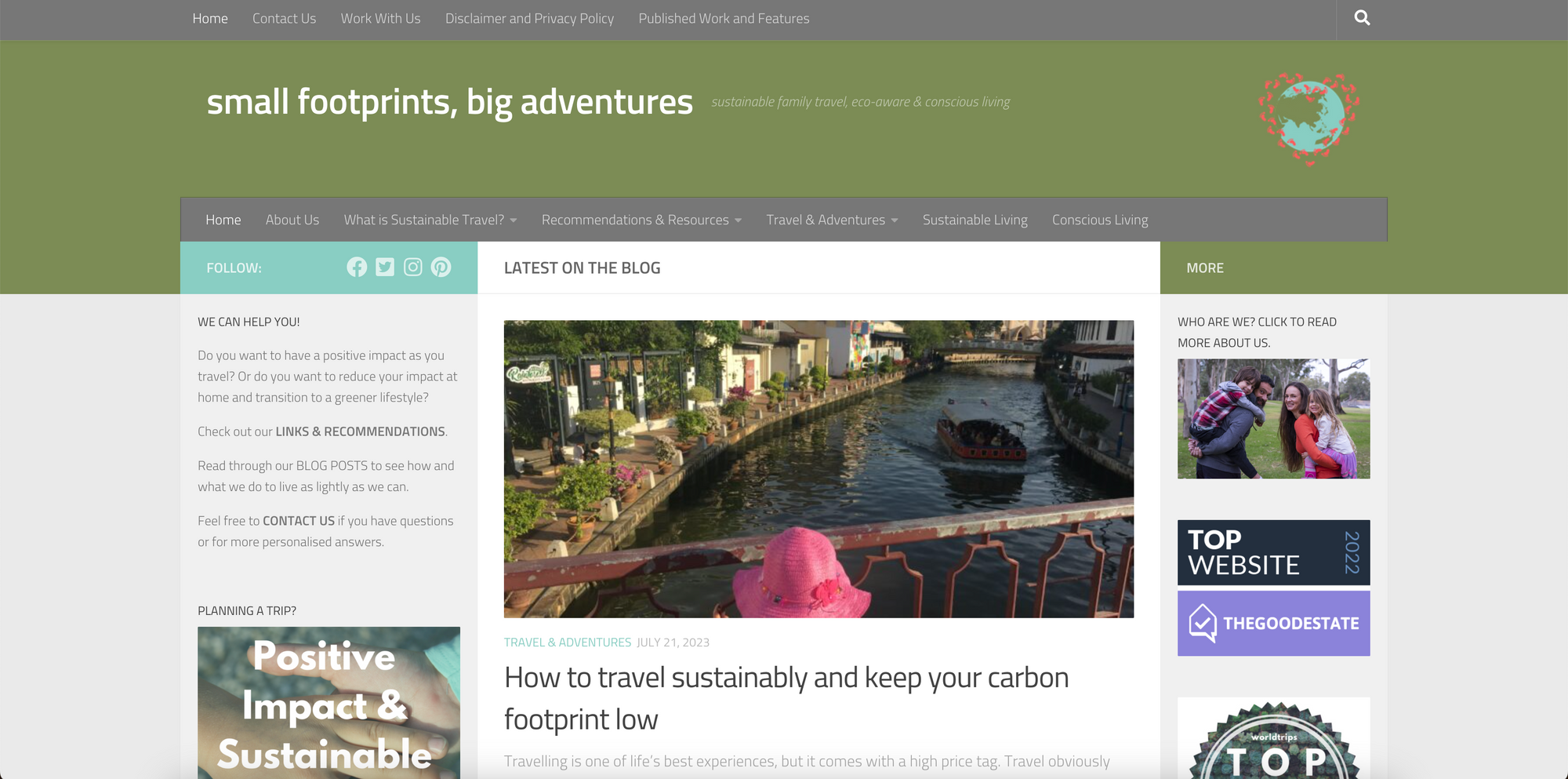
Task: Open the LINKS & RECOMMENDATIONS link
Action: (x=359, y=431)
